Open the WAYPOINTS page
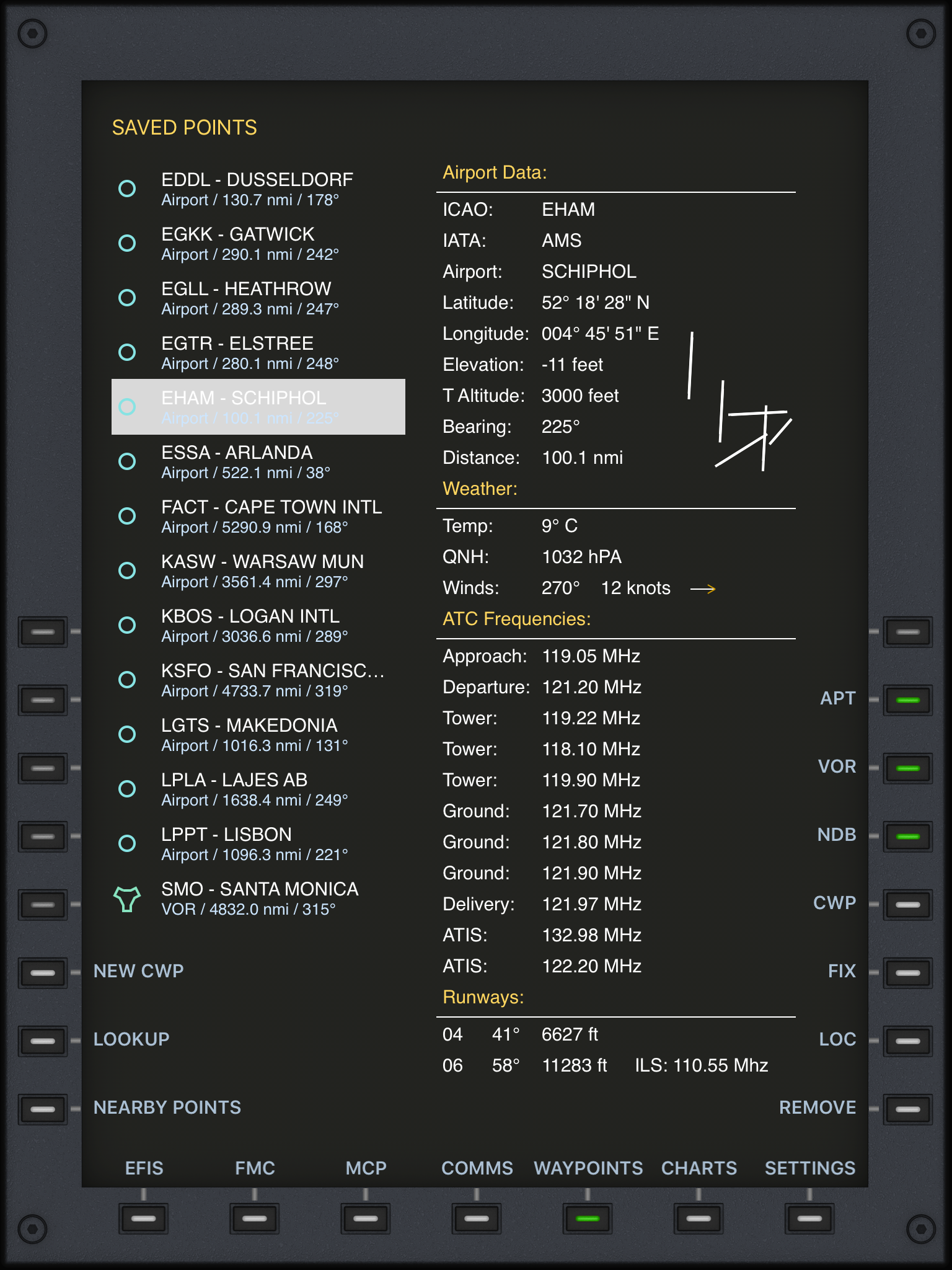 coord(588,1168)
